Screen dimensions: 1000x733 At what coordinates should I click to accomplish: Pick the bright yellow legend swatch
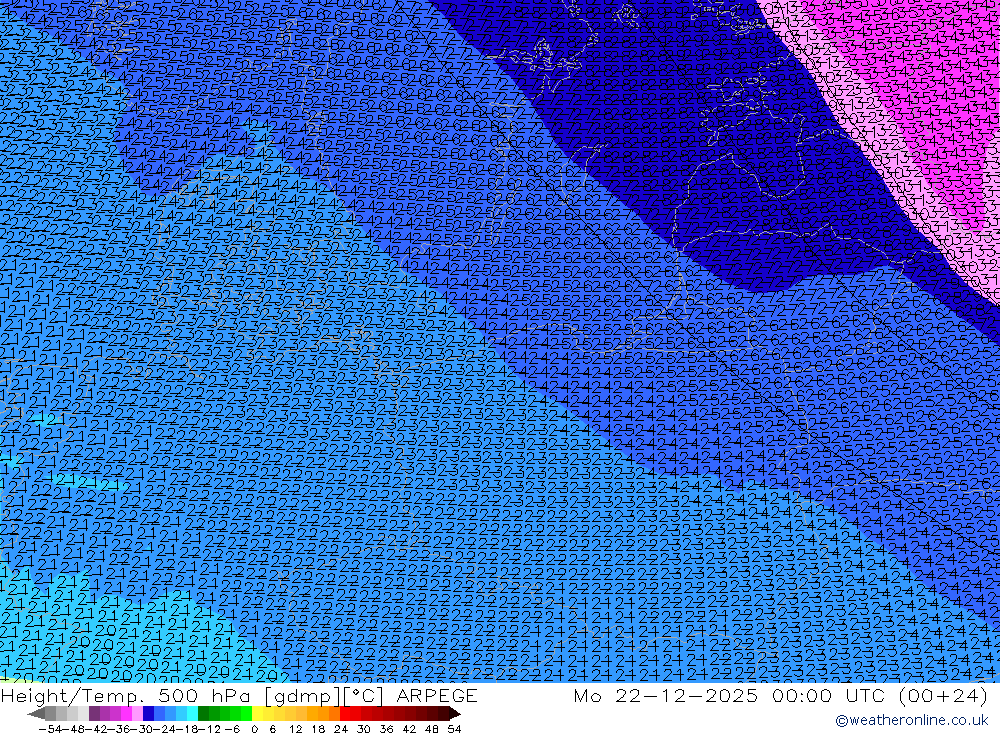(258, 714)
